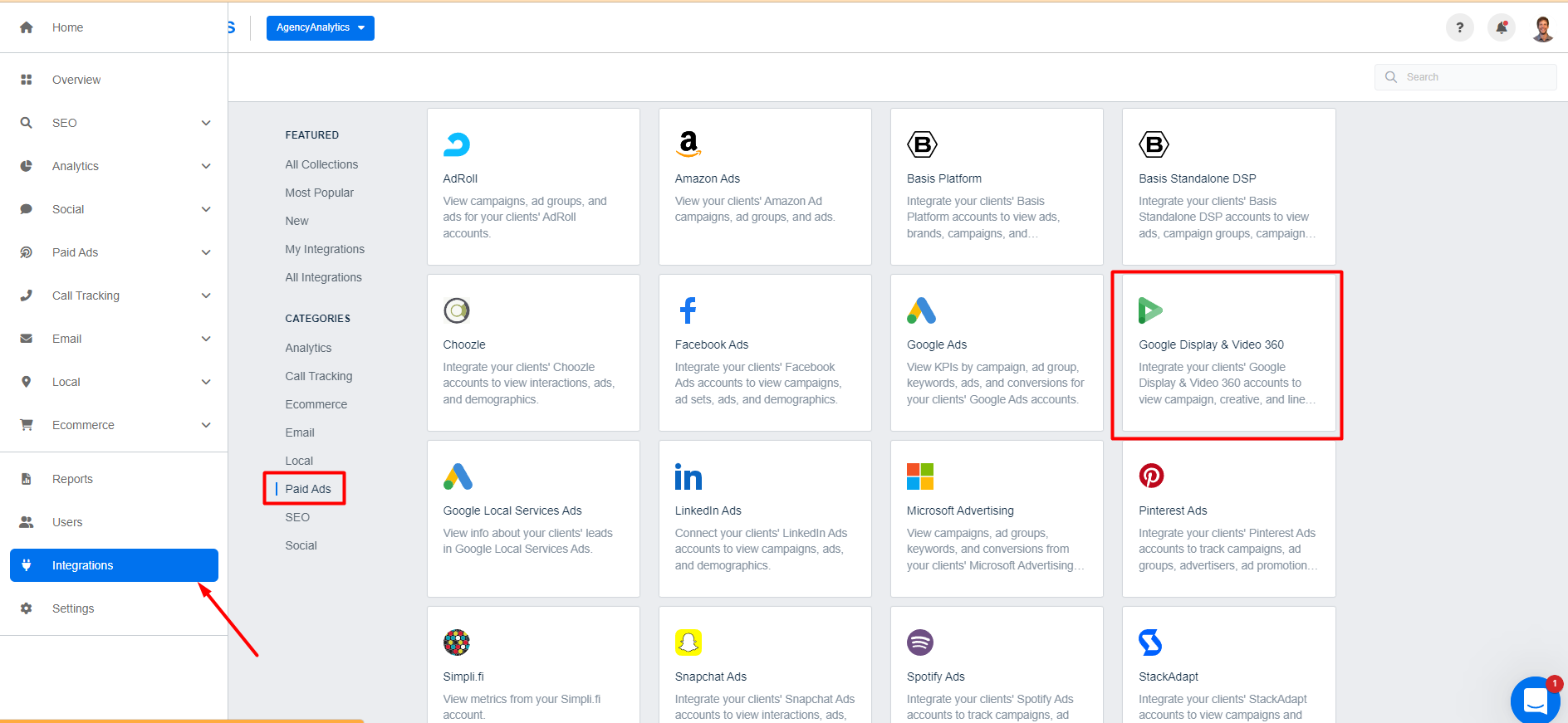The height and width of the screenshot is (723, 1568).
Task: Click the Google Ads logo
Action: pyautogui.click(x=921, y=310)
